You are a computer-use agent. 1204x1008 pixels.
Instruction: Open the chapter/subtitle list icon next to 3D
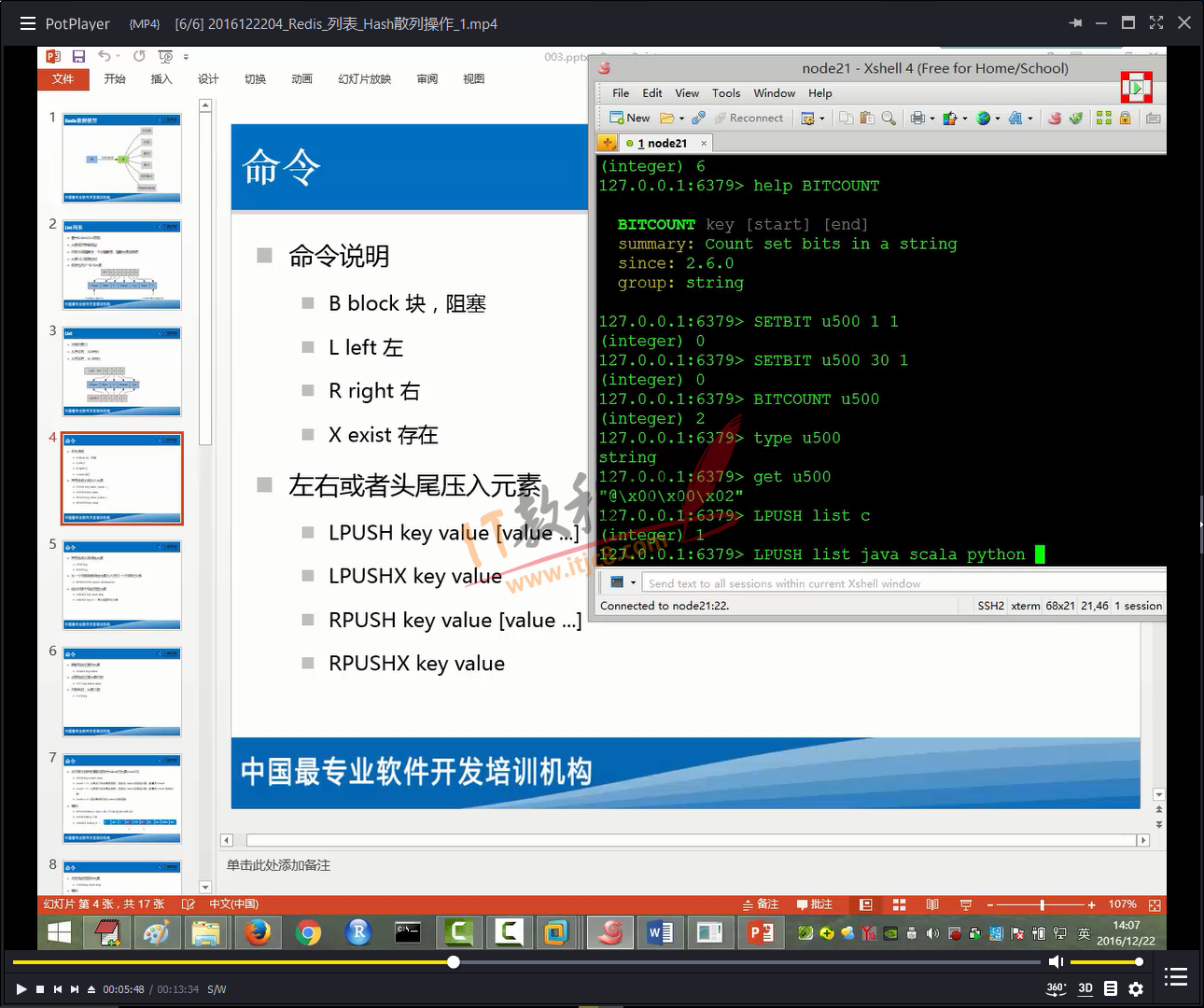pos(1111,988)
